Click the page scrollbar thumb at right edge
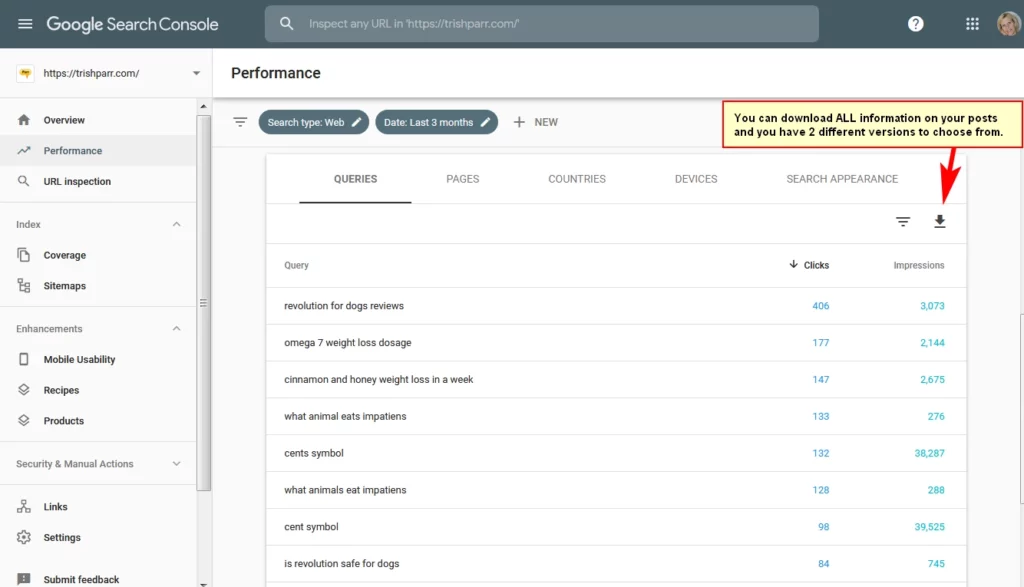Image resolution: width=1024 pixels, height=587 pixels. pos(1021,408)
